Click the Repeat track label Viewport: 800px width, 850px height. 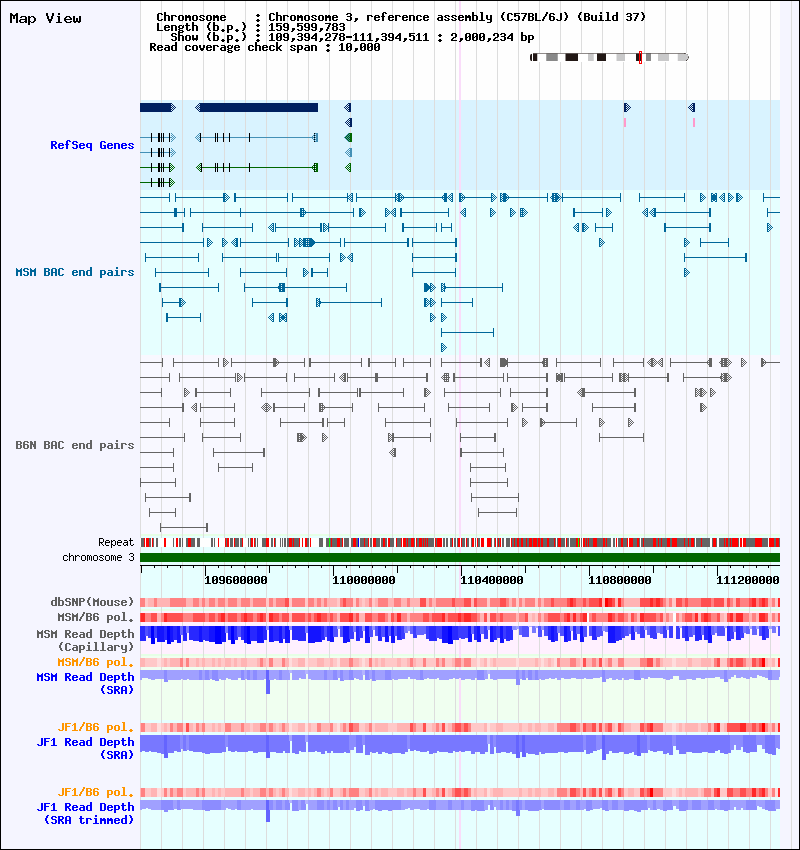click(116, 542)
